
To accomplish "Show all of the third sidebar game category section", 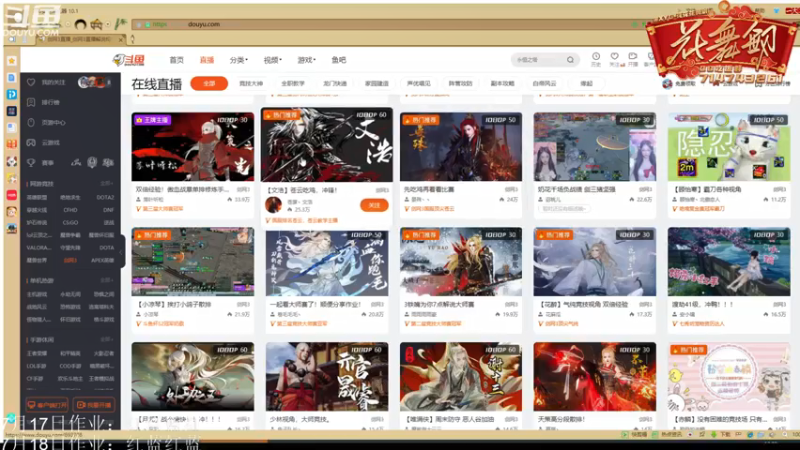I will pos(106,340).
